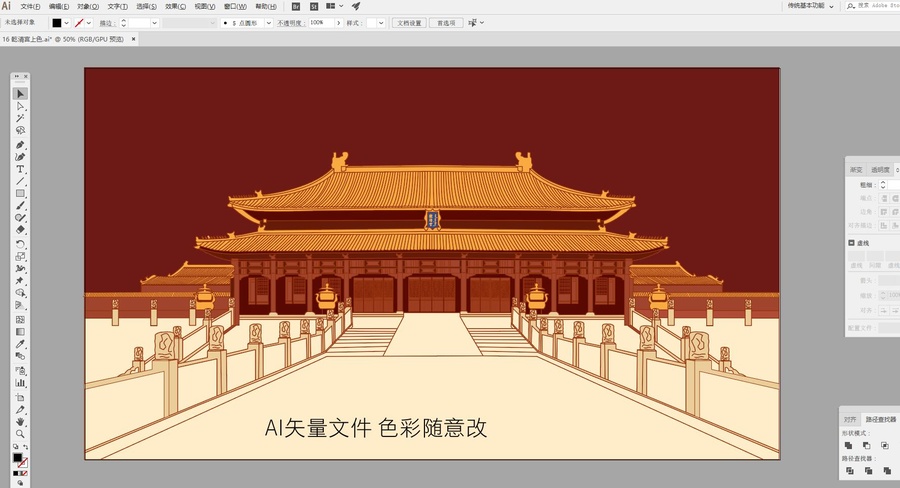Select the Magic Wand tool
This screenshot has height=488, width=900.
coord(20,118)
